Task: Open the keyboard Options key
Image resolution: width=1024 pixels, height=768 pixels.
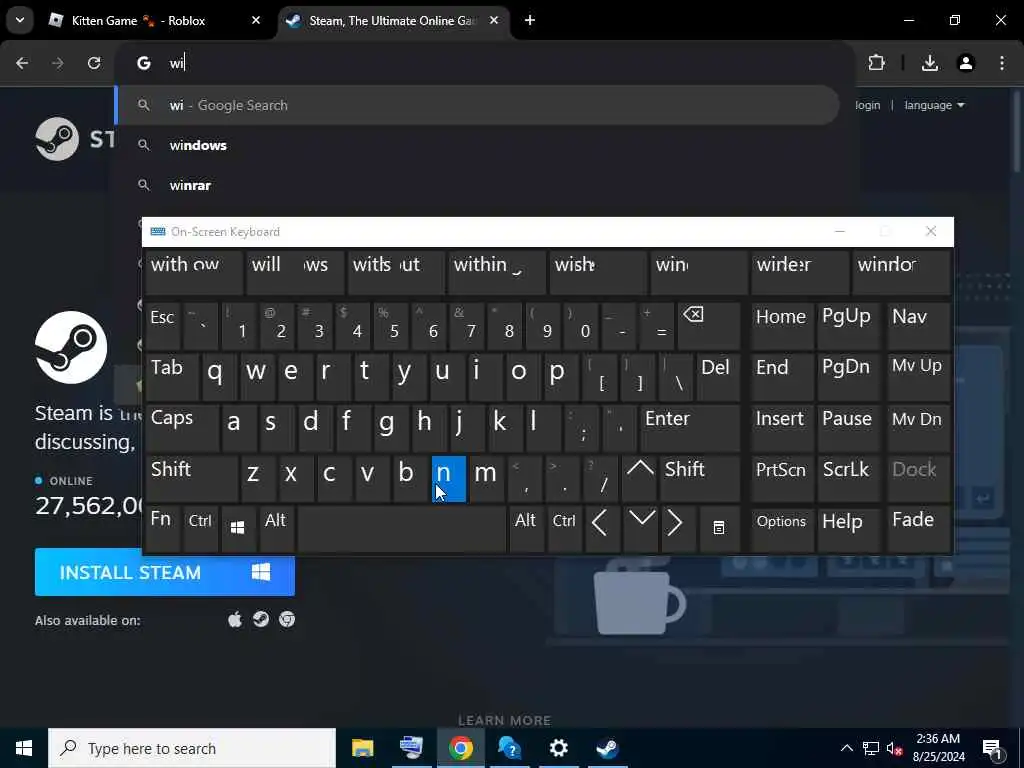Action: click(x=782, y=530)
